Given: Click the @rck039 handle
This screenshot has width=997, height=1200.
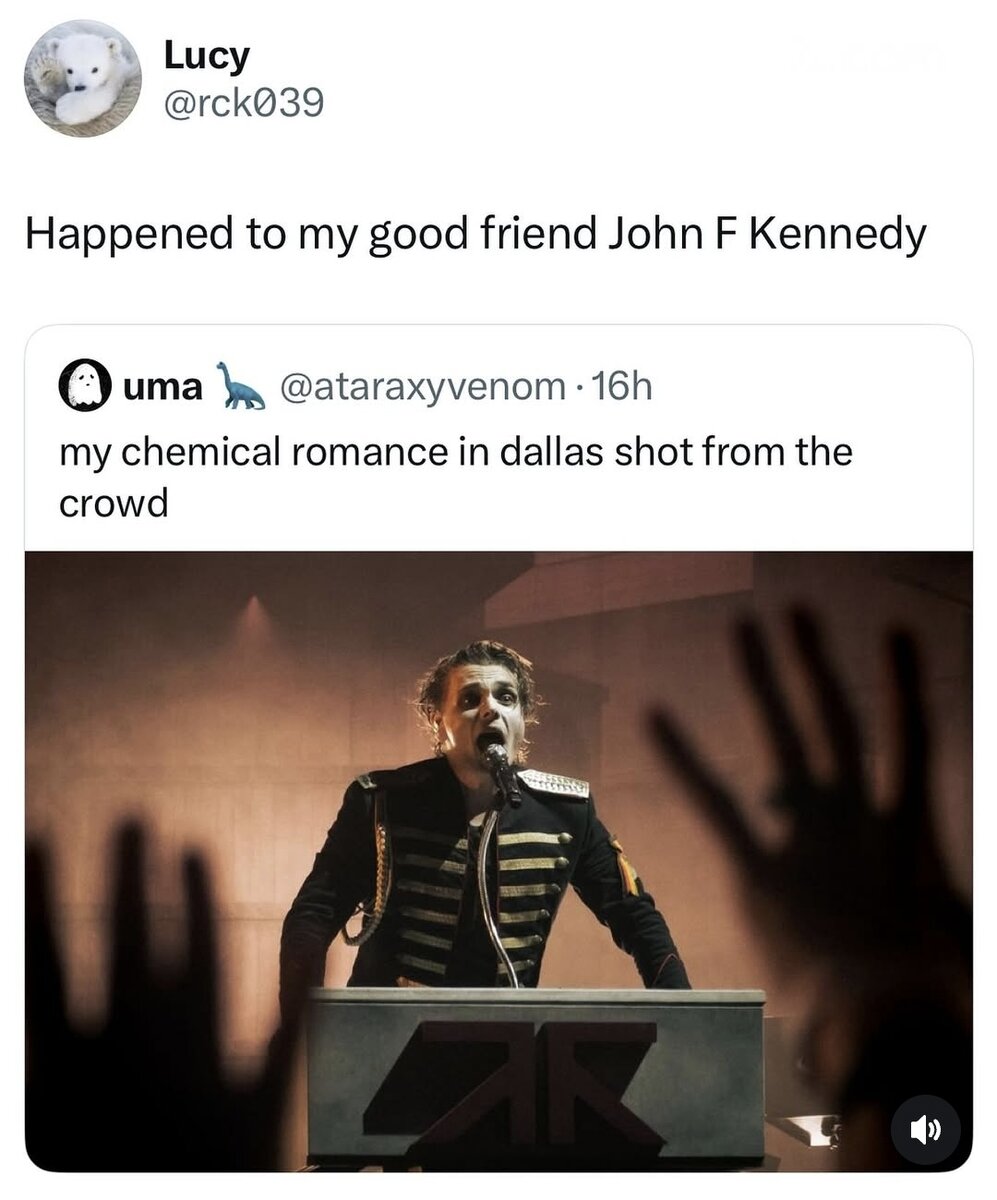Looking at the screenshot, I should click(x=243, y=102).
